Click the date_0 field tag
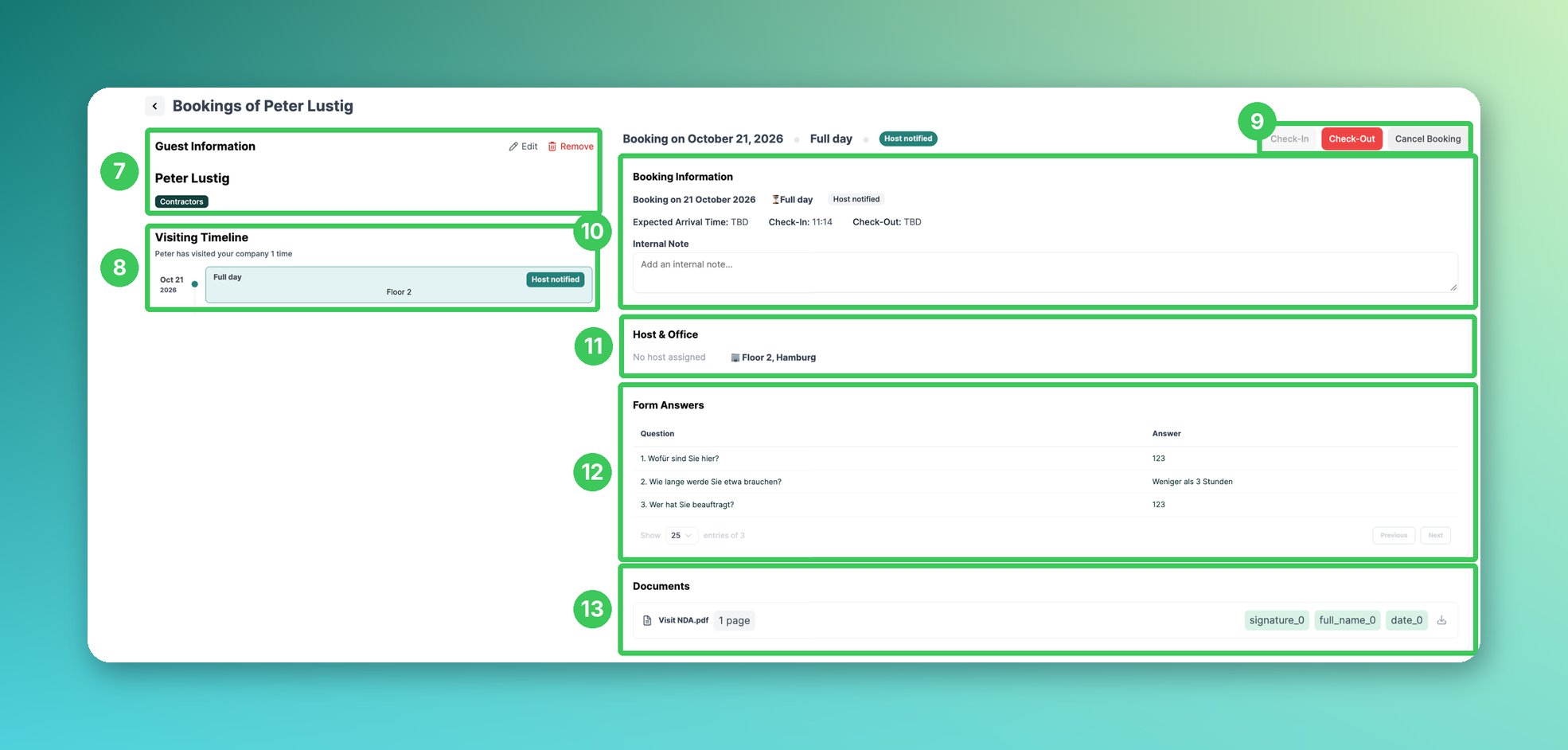This screenshot has width=1568, height=750. point(1406,620)
